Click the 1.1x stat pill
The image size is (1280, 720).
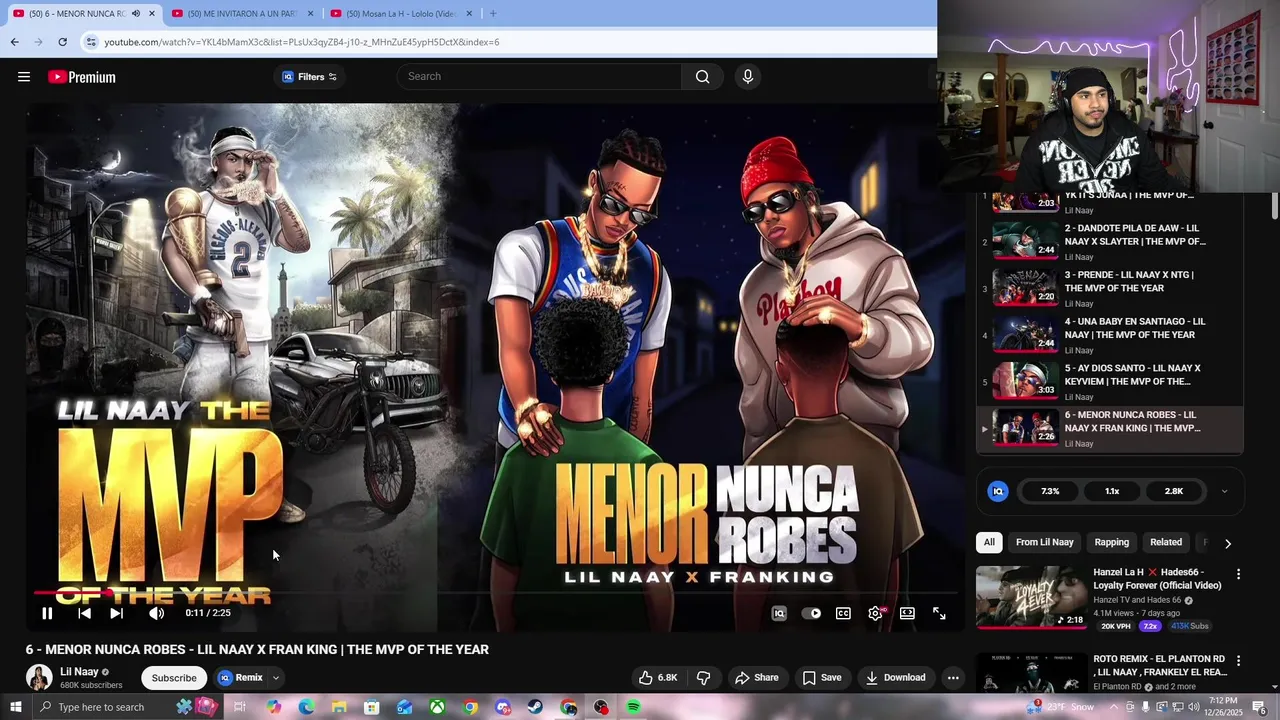pyautogui.click(x=1112, y=491)
